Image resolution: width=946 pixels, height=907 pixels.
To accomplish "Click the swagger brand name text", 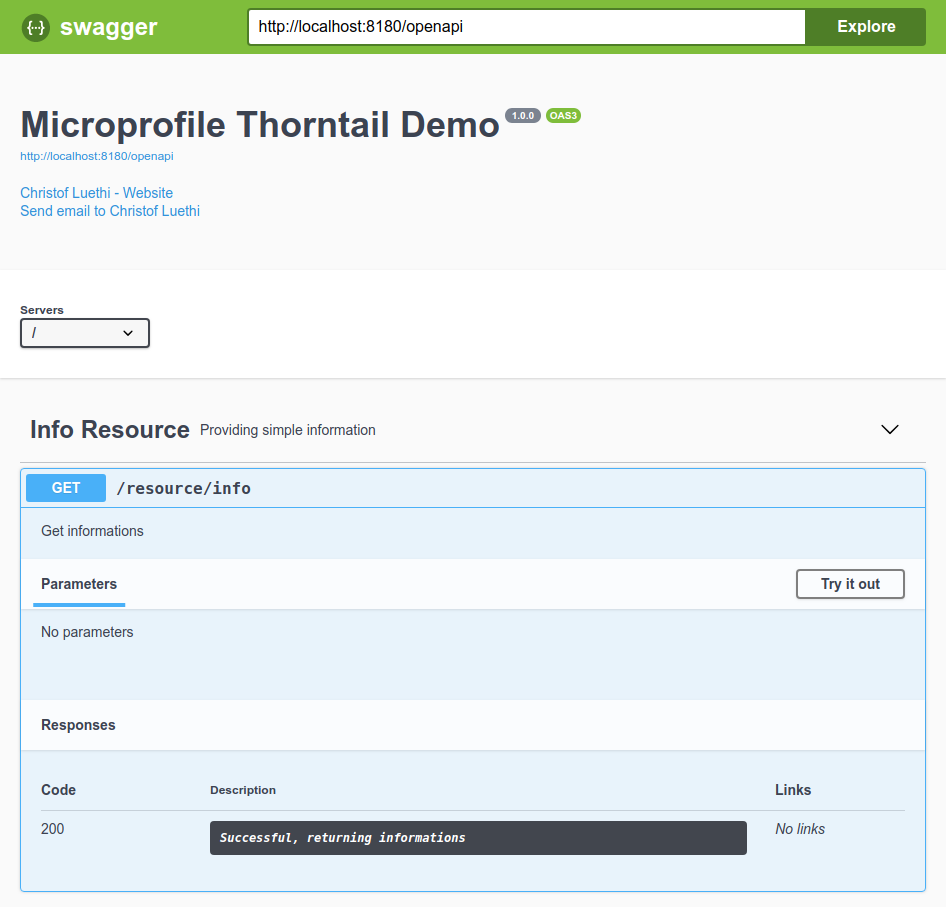I will click(x=109, y=27).
